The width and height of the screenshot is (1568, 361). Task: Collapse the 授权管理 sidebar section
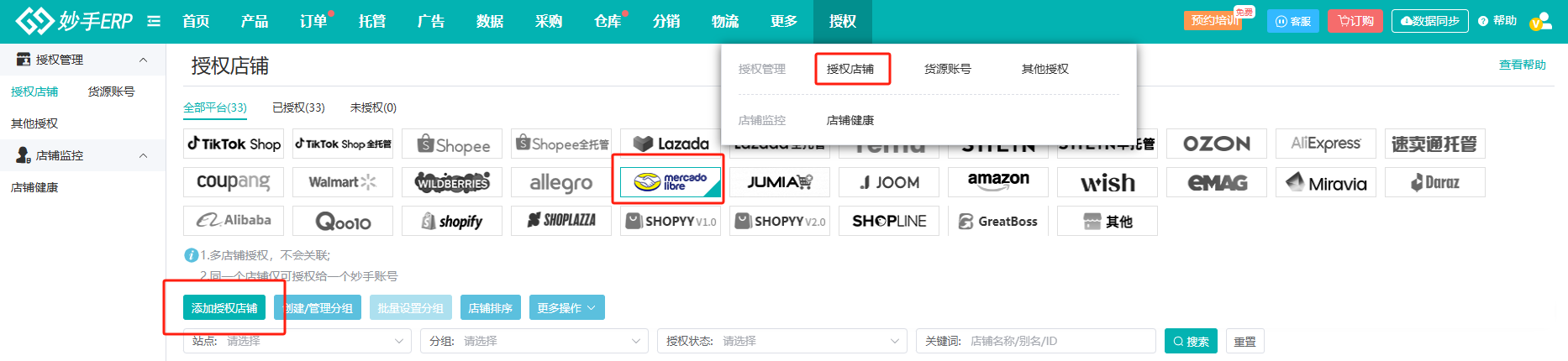point(143,60)
